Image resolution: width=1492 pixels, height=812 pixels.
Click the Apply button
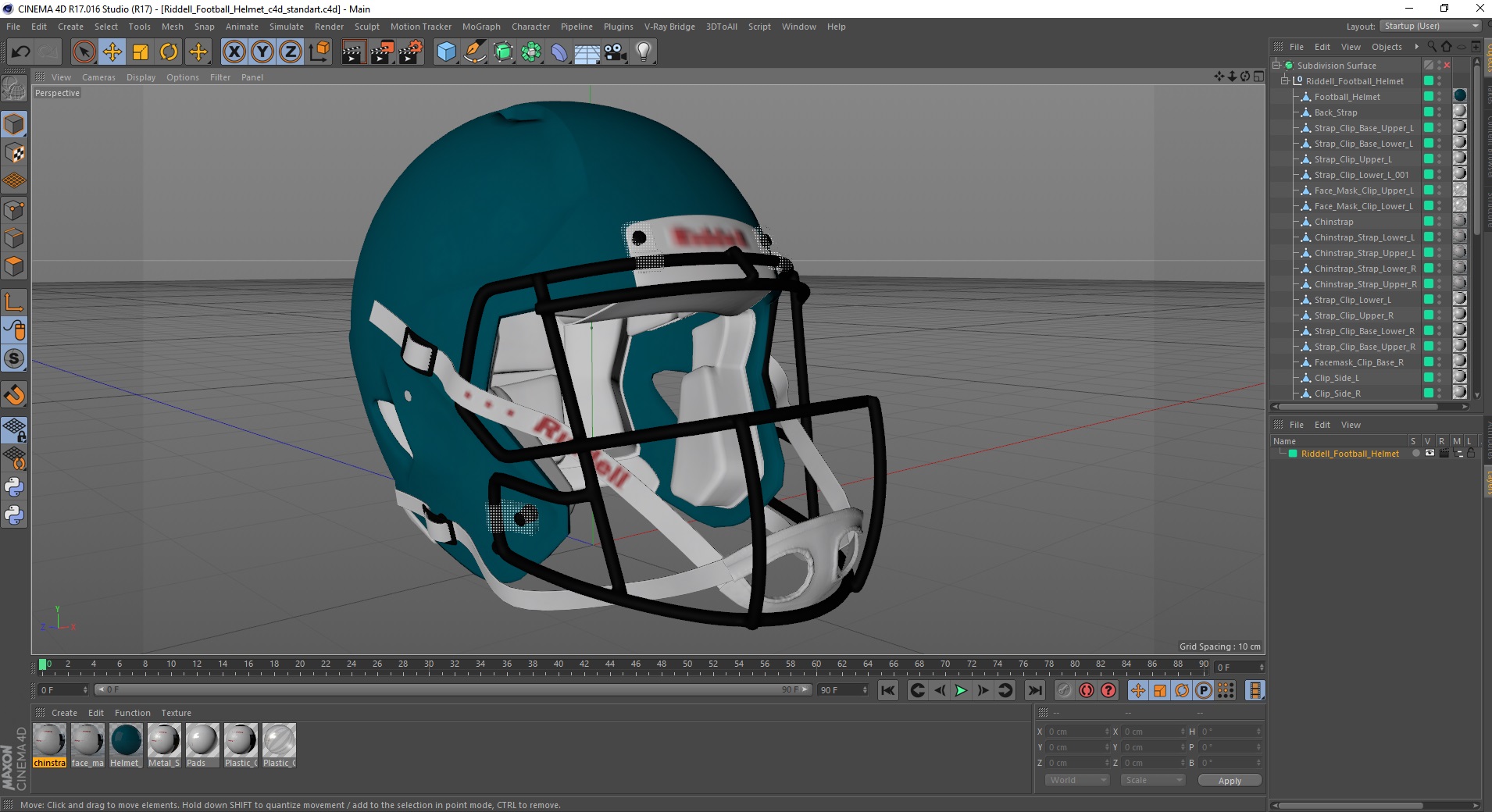pyautogui.click(x=1230, y=781)
